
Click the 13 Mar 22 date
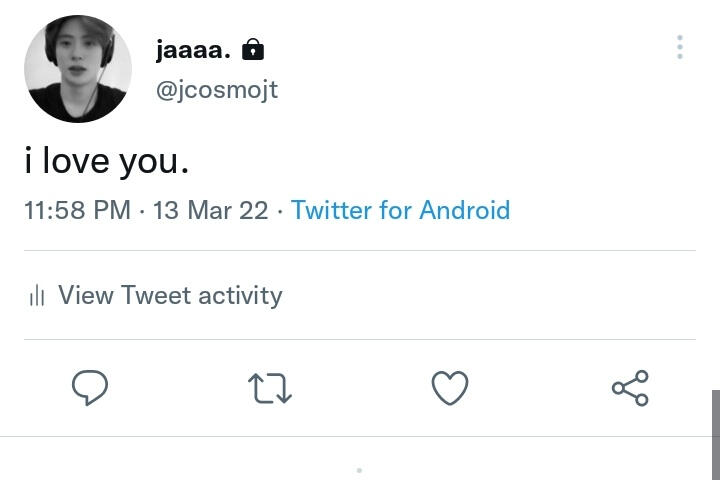[210, 211]
